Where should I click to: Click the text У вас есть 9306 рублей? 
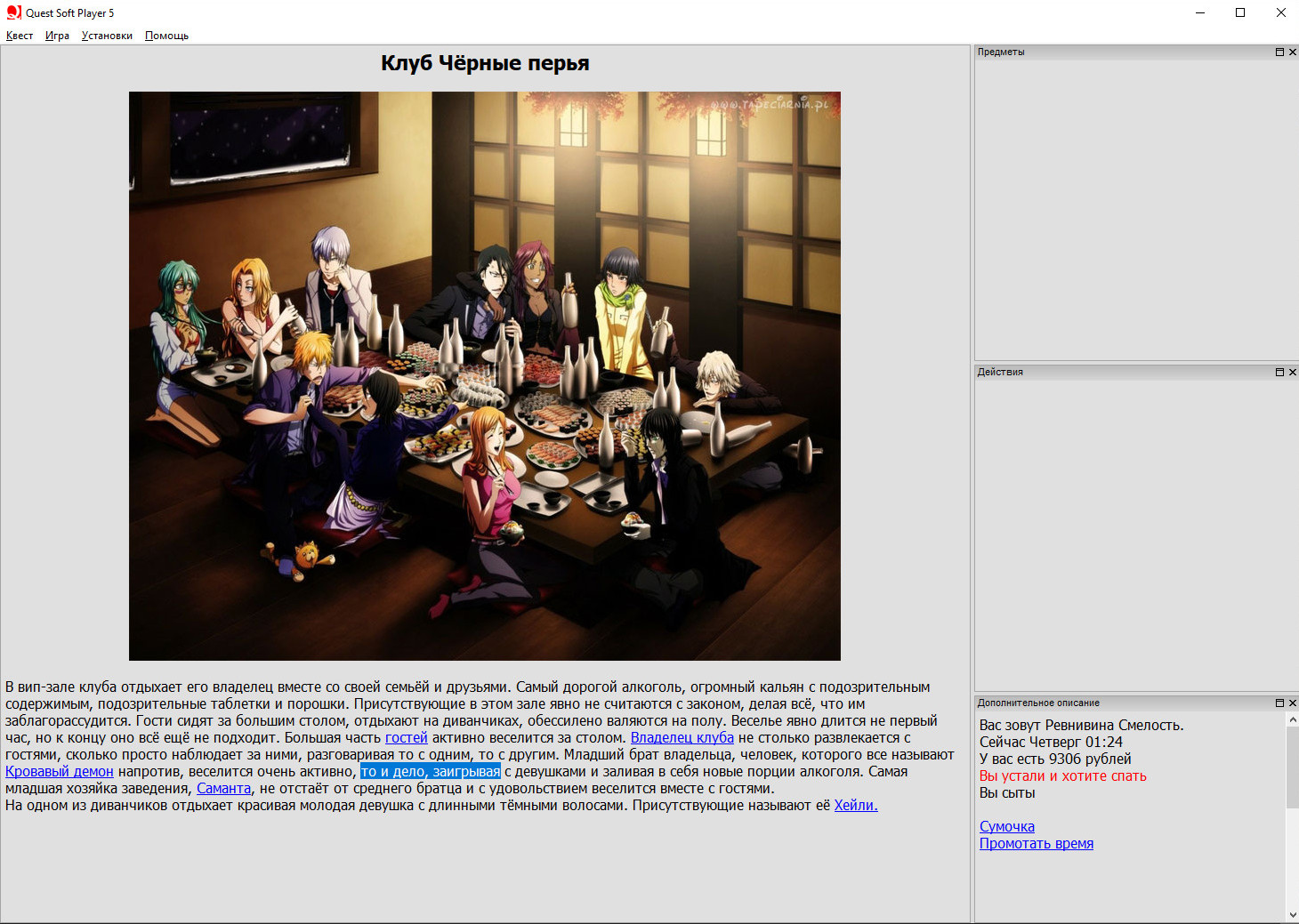point(1055,759)
